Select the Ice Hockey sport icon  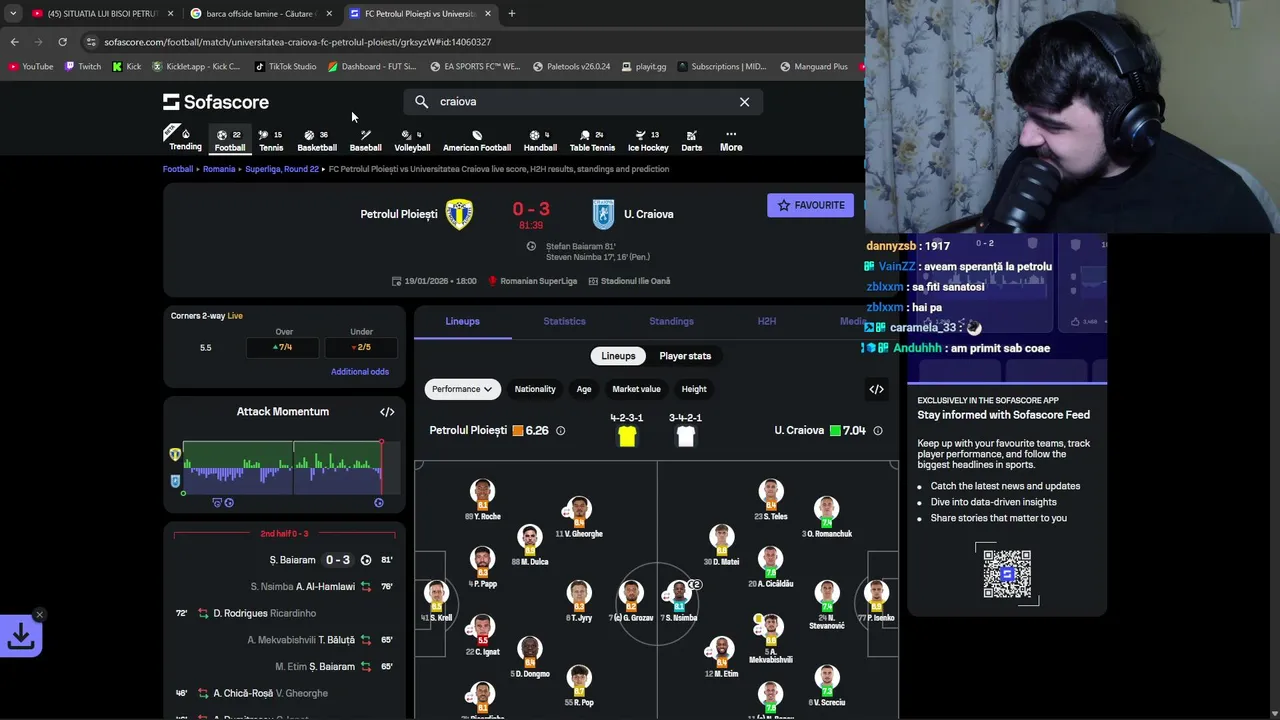tap(648, 140)
